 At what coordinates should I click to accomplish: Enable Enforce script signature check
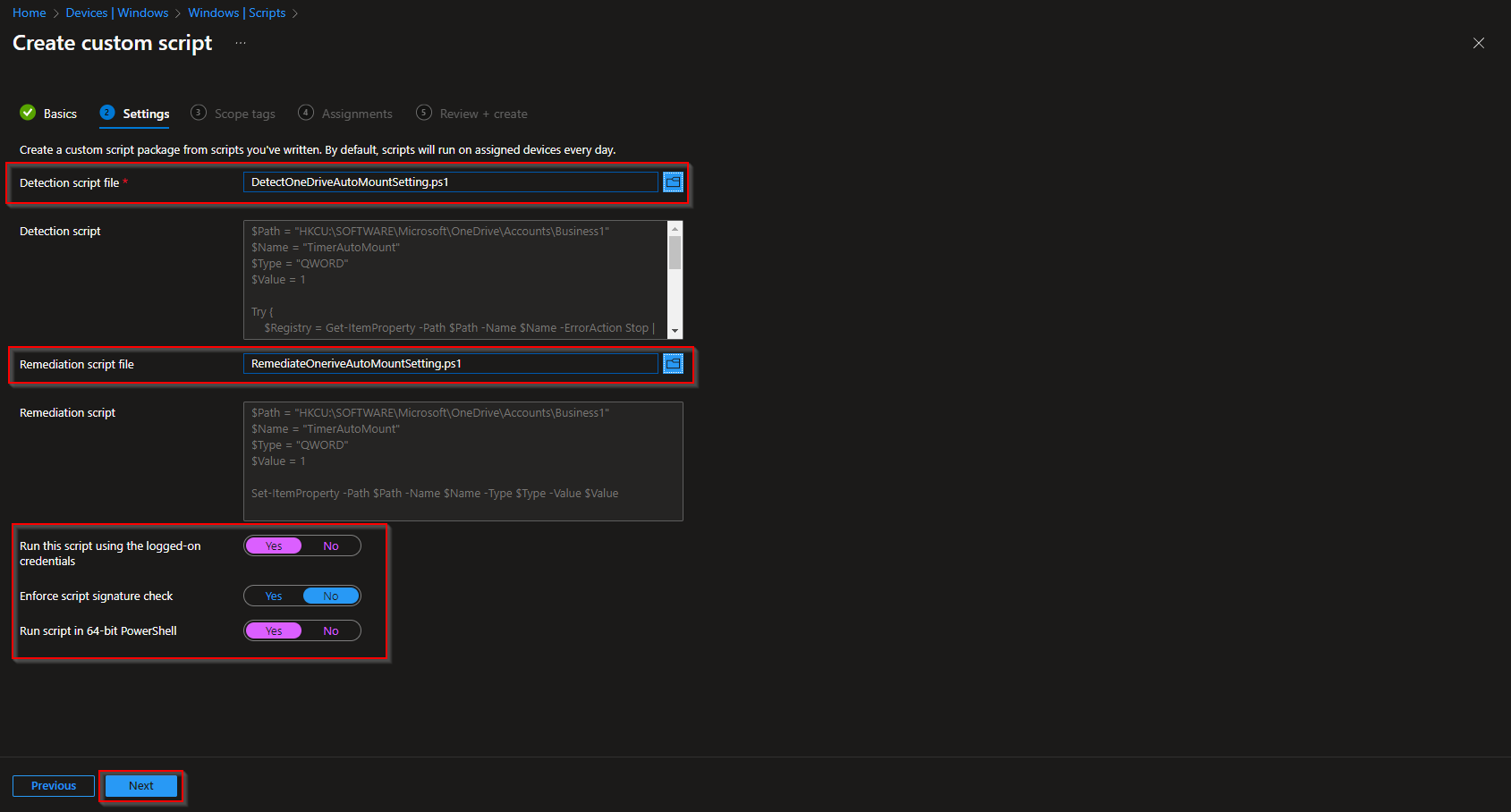tap(274, 595)
